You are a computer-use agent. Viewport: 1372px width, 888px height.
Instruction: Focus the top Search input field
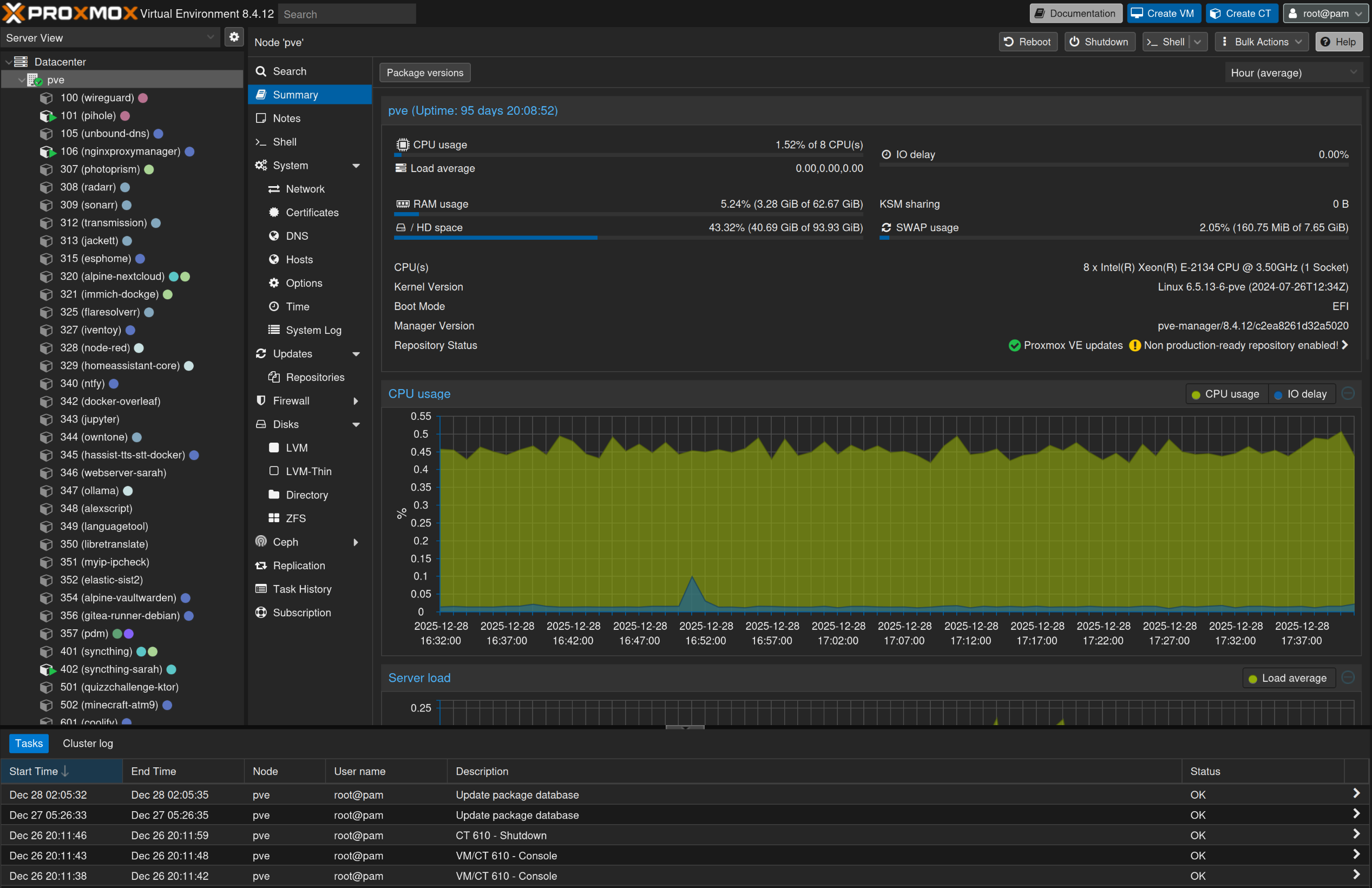346,14
